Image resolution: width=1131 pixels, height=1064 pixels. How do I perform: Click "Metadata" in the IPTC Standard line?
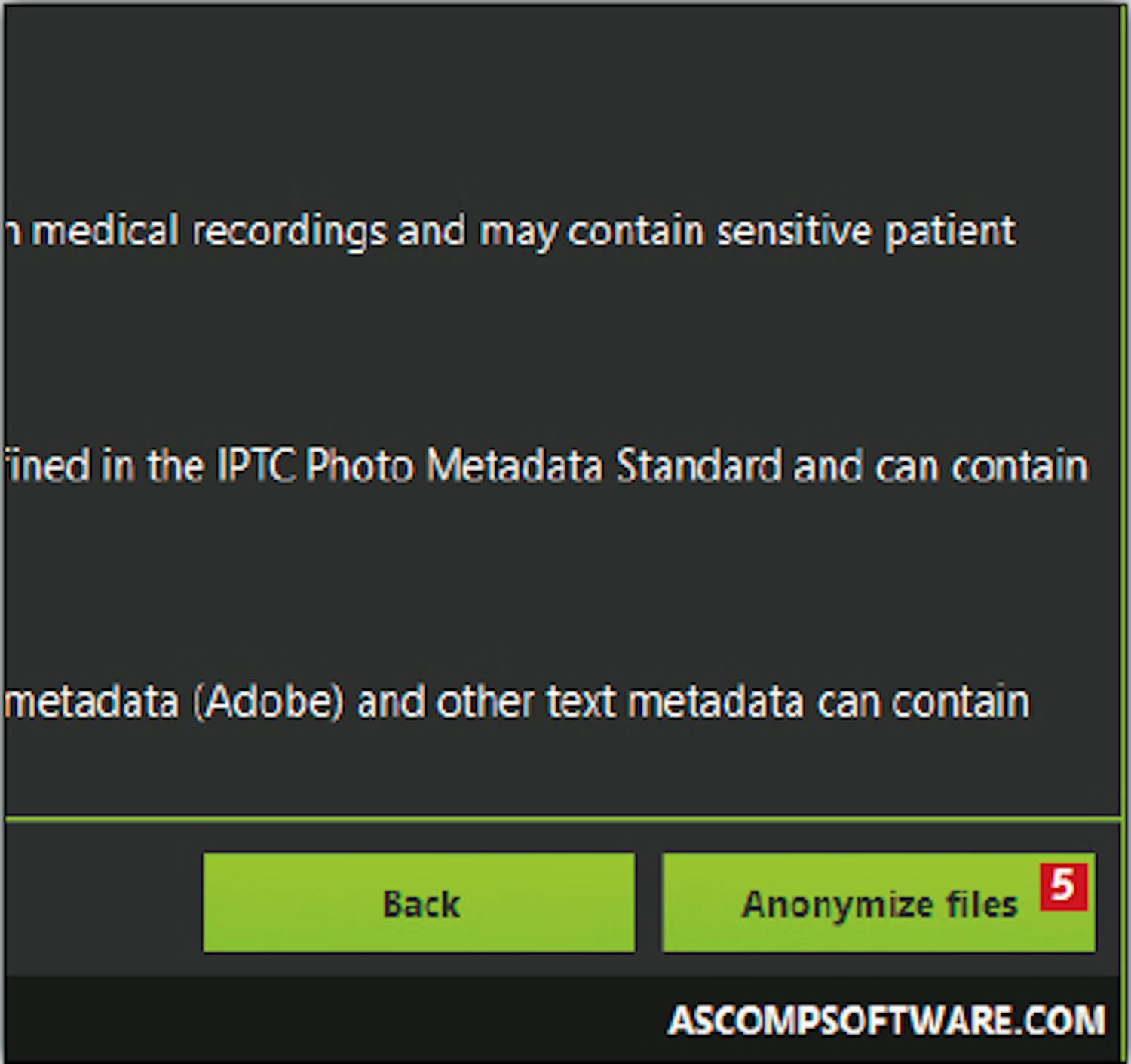514,466
